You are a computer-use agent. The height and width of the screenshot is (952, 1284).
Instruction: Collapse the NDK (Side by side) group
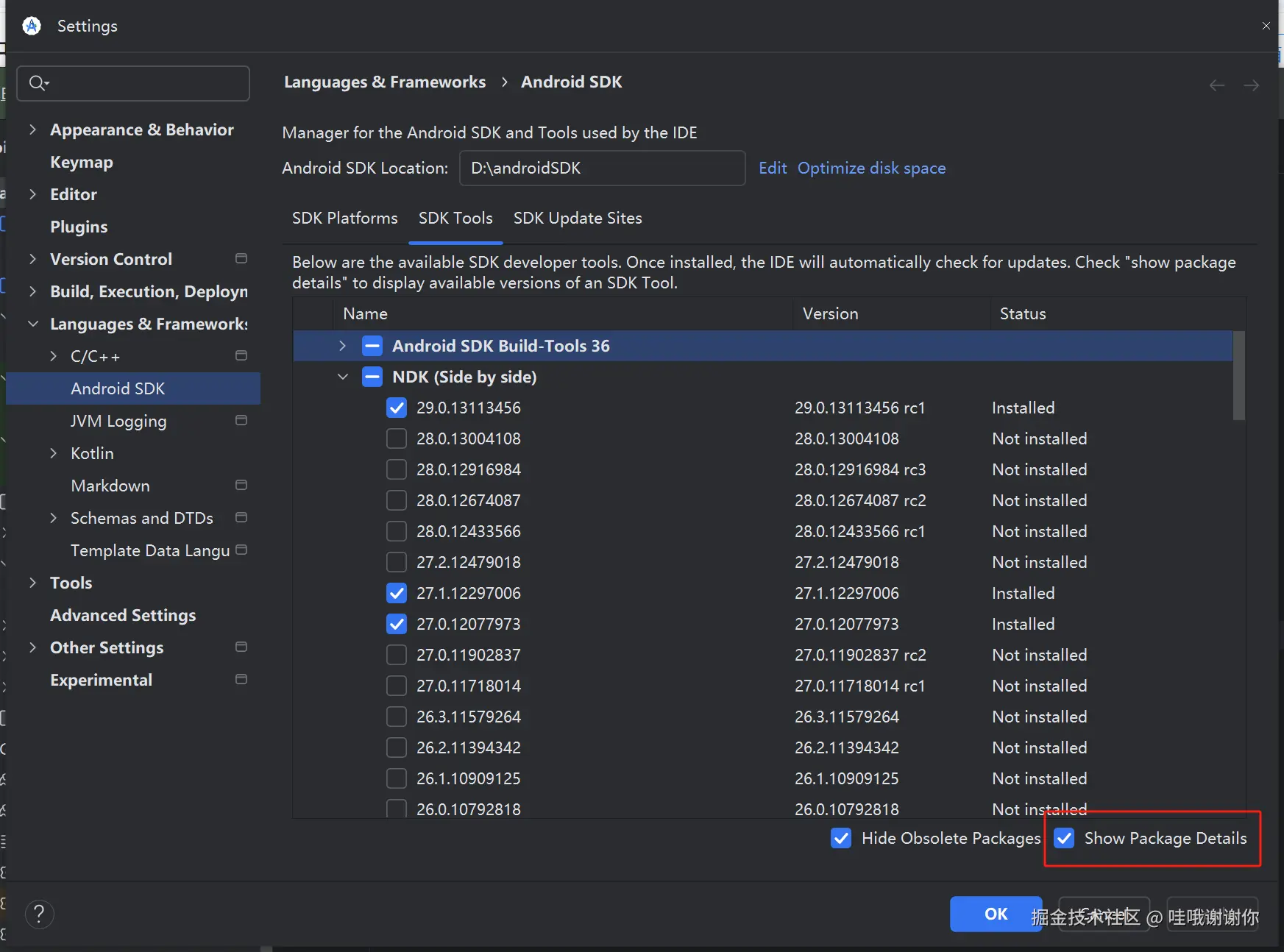point(342,377)
